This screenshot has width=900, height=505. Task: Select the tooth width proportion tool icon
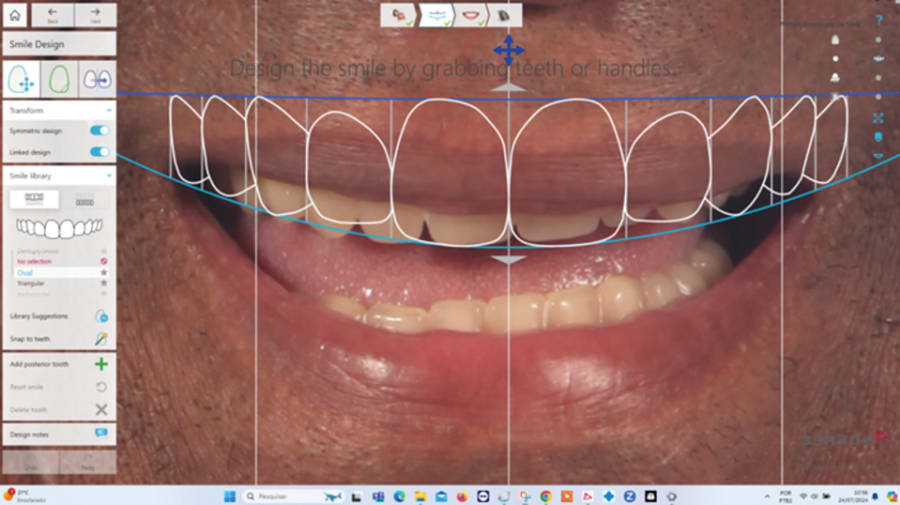point(97,79)
